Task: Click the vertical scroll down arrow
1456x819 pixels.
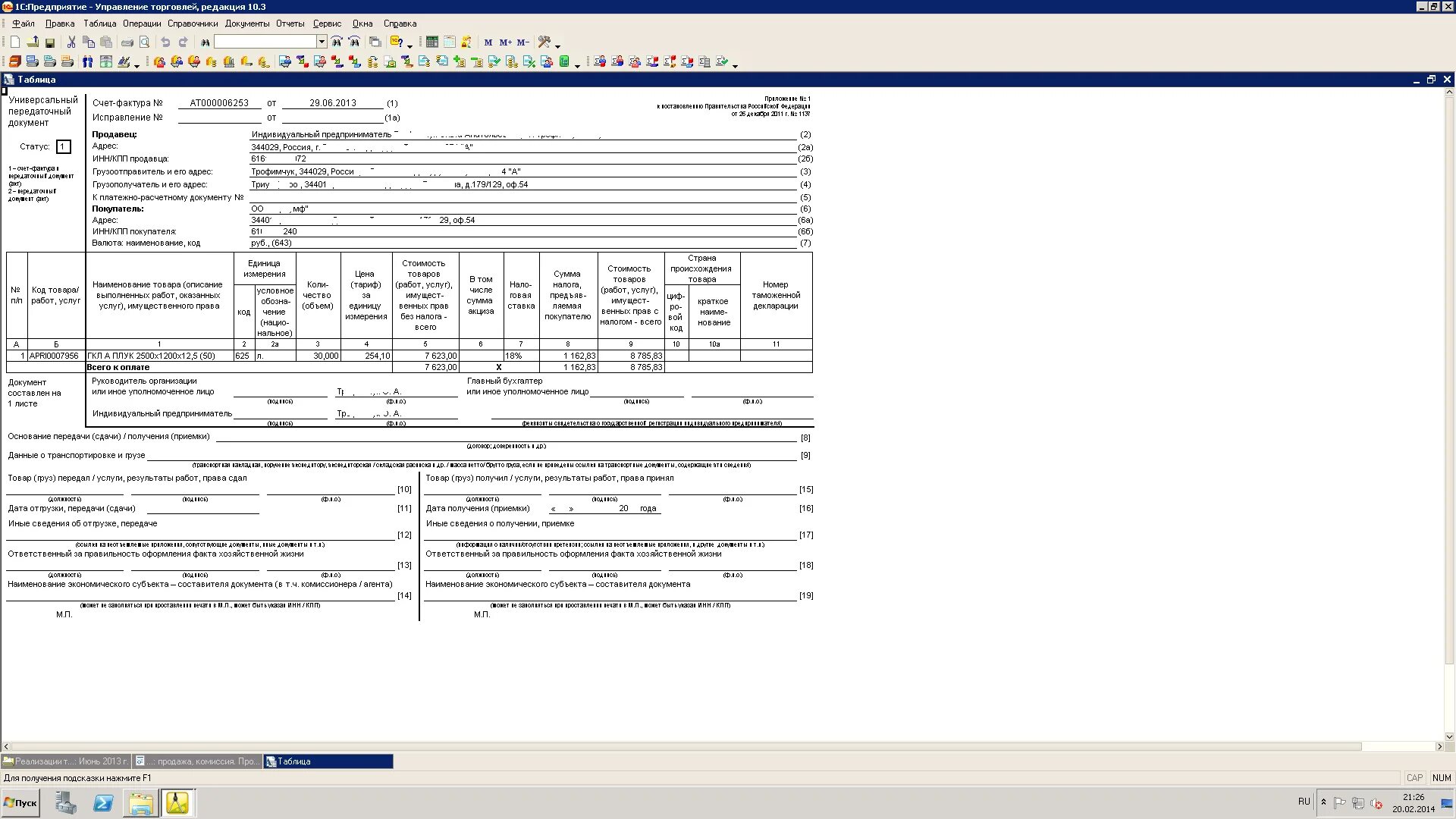Action: tap(1449, 736)
